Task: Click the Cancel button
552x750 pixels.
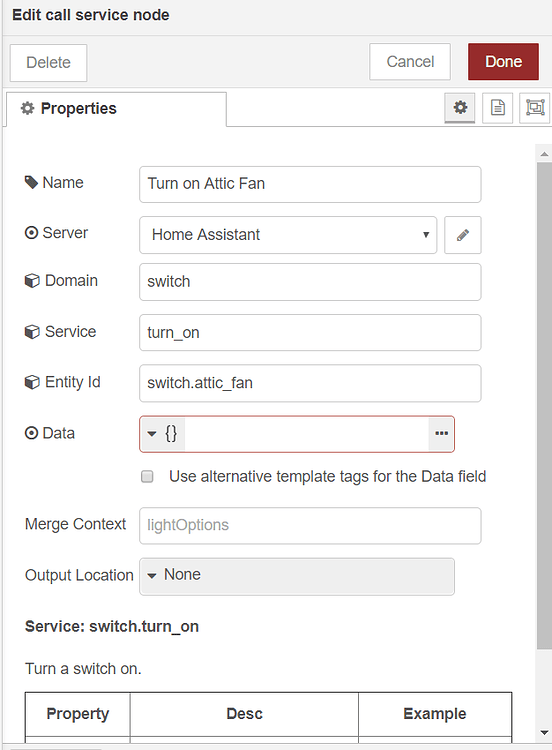Action: click(x=410, y=62)
